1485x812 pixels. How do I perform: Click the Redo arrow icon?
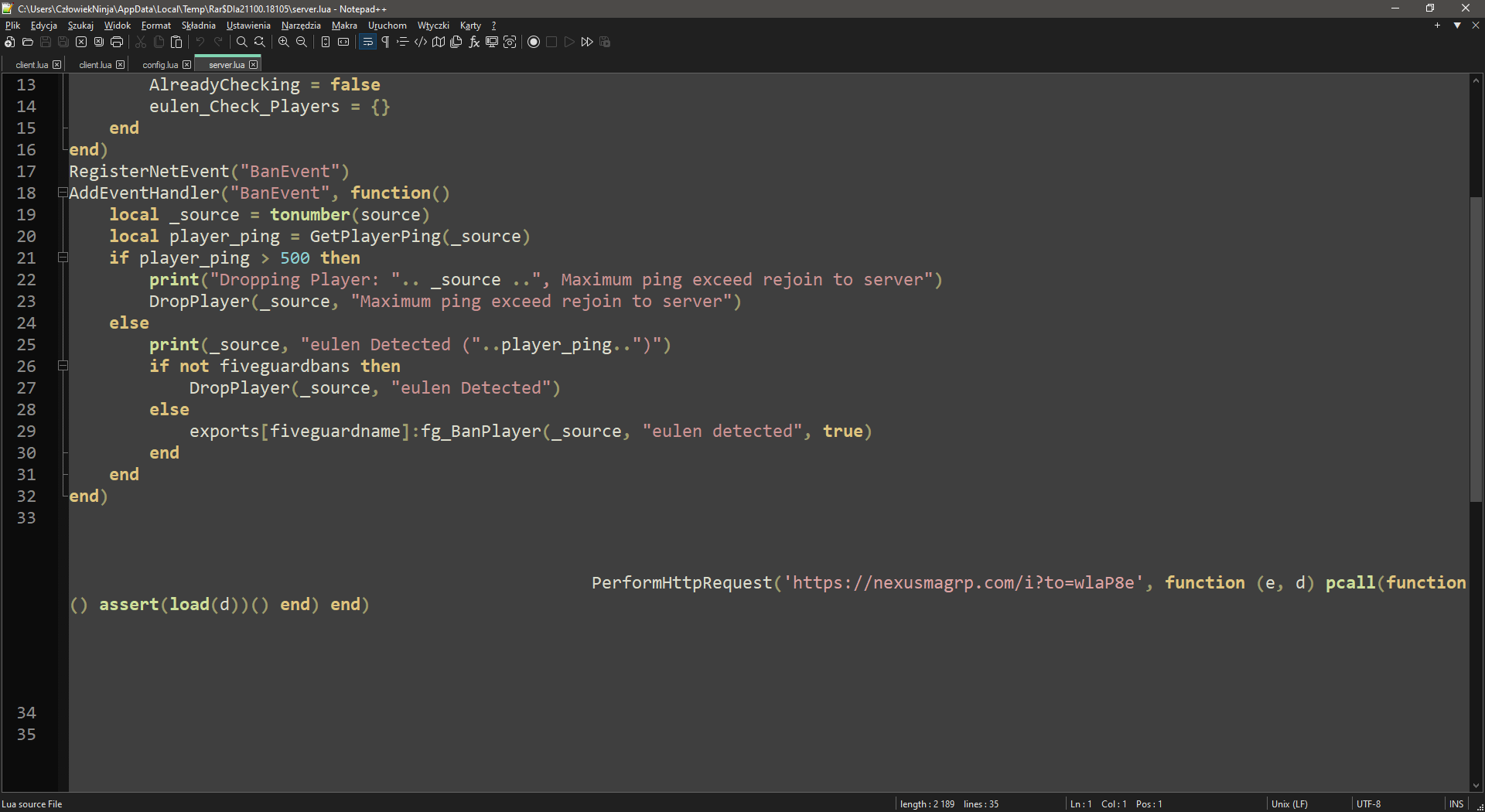point(218,42)
